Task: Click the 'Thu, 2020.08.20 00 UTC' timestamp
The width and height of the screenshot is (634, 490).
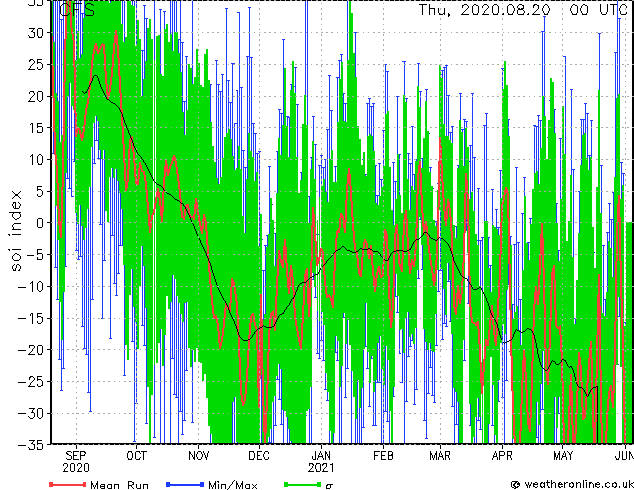Action: [523, 10]
